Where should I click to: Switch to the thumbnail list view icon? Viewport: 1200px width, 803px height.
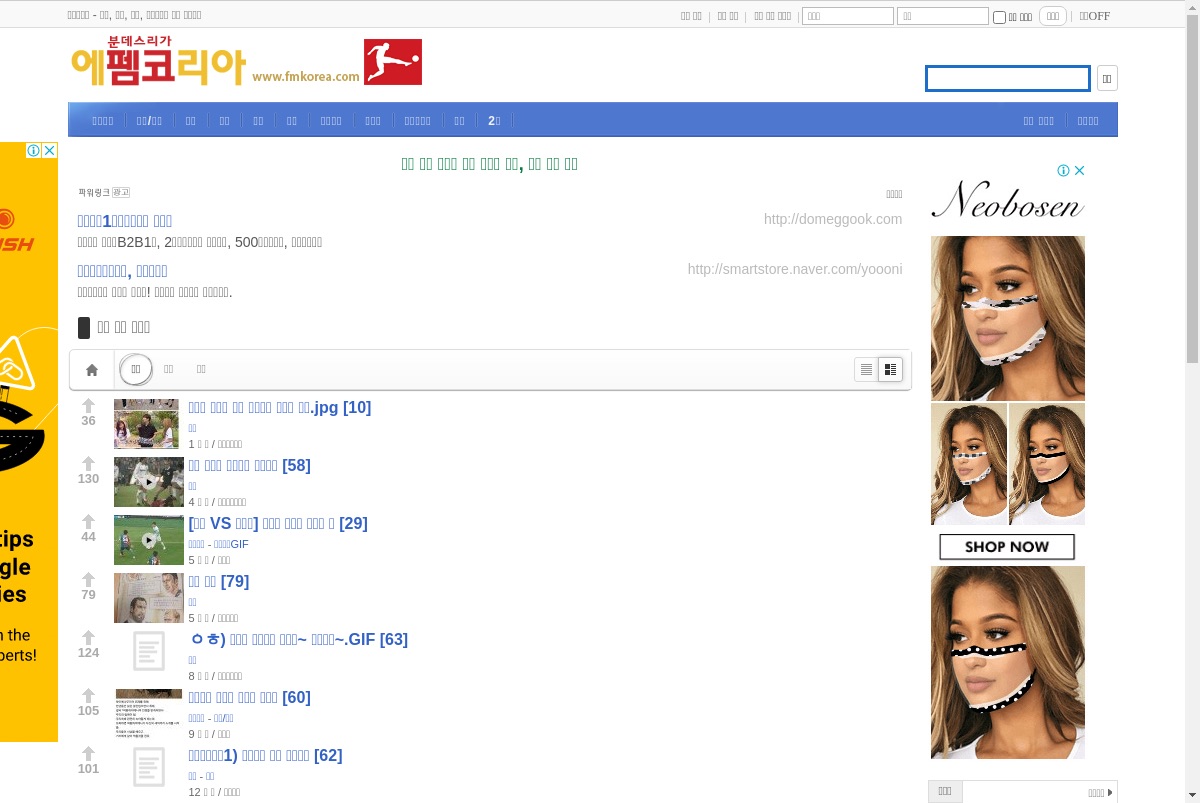pos(890,370)
